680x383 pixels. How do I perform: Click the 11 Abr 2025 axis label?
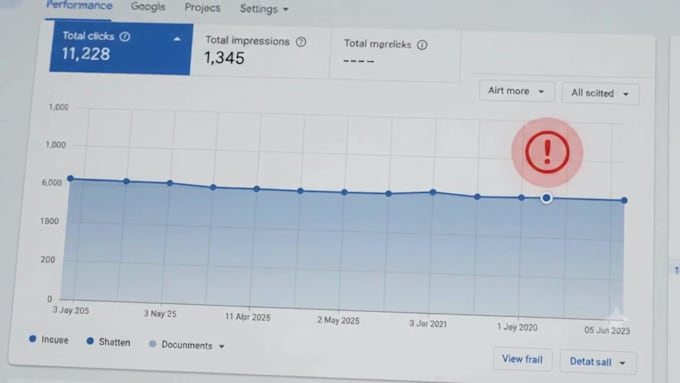247,317
